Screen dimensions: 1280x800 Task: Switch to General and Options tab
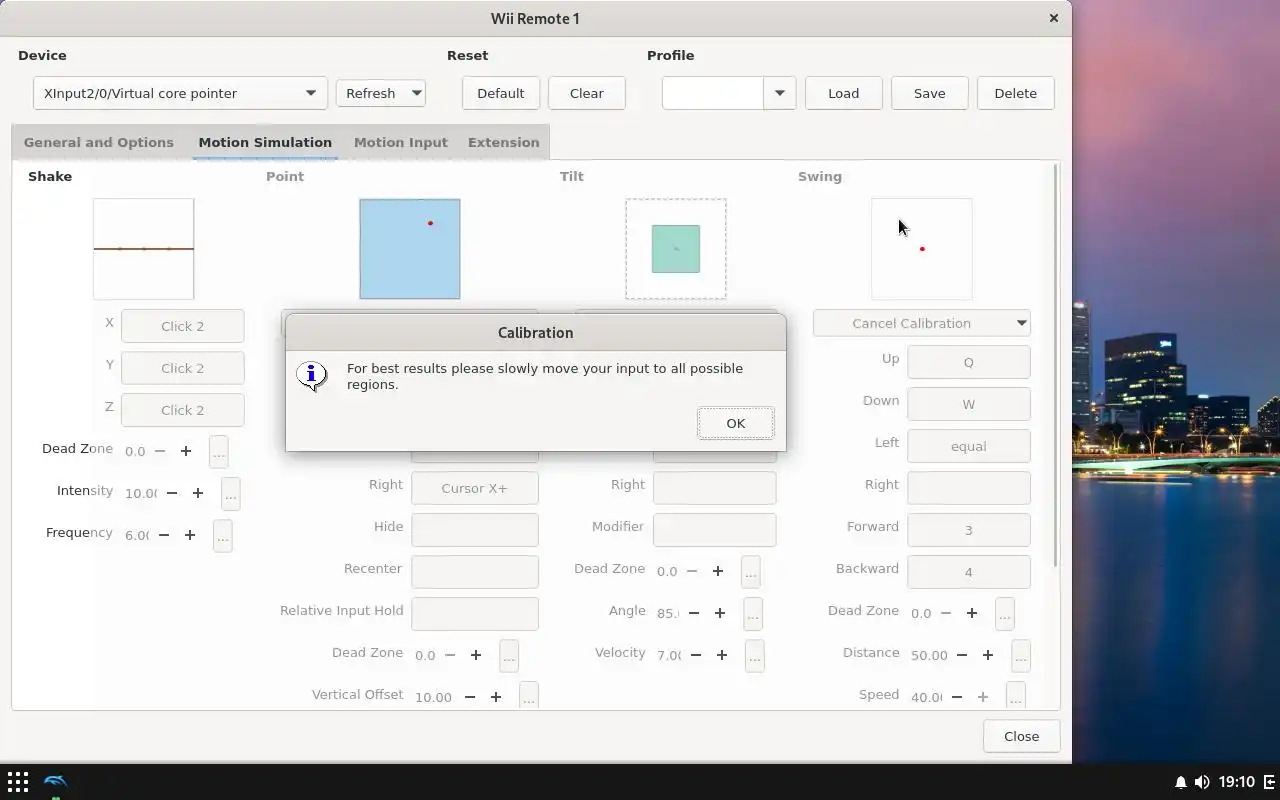[98, 142]
